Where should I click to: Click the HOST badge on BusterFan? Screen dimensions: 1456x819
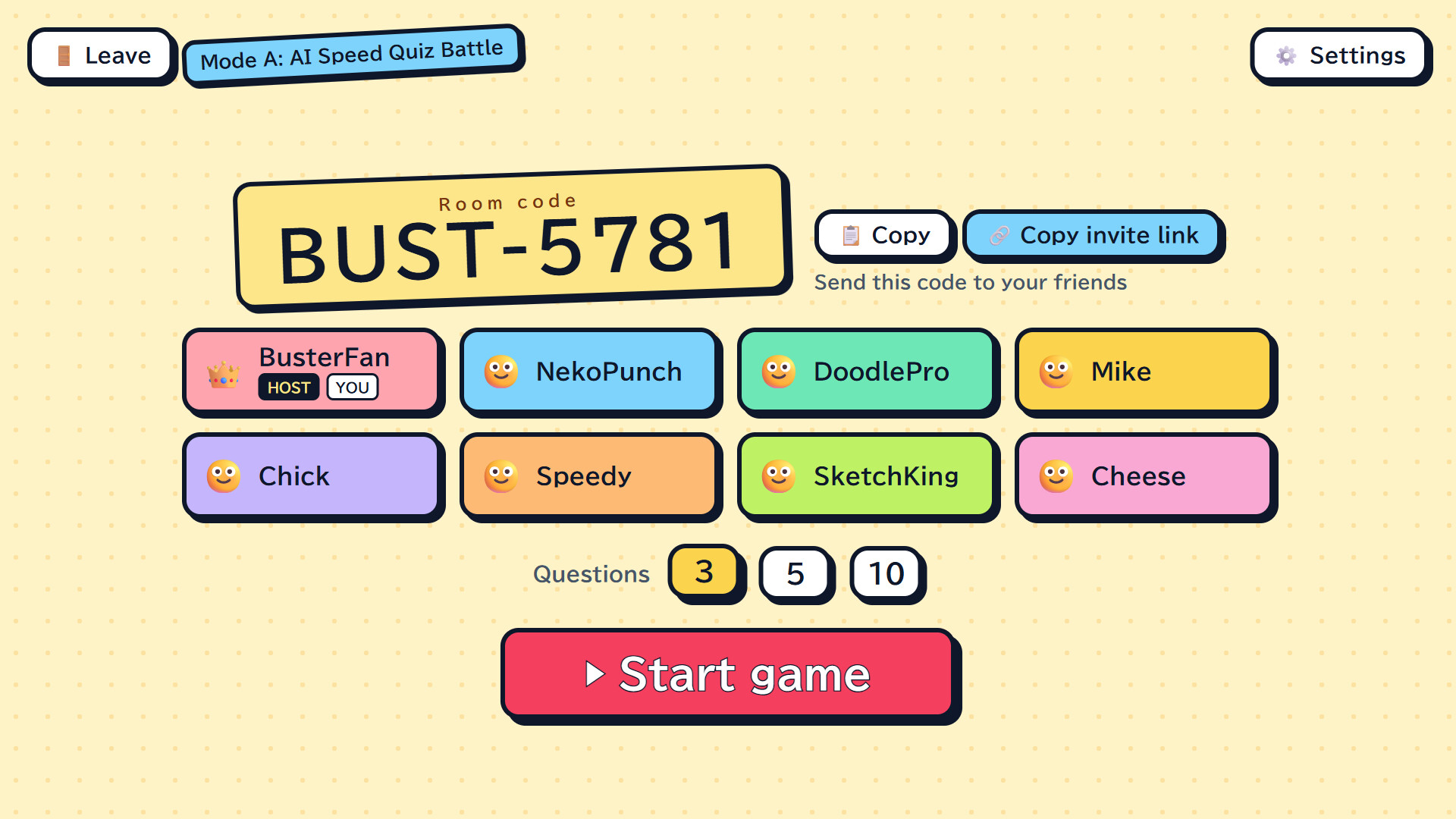288,388
